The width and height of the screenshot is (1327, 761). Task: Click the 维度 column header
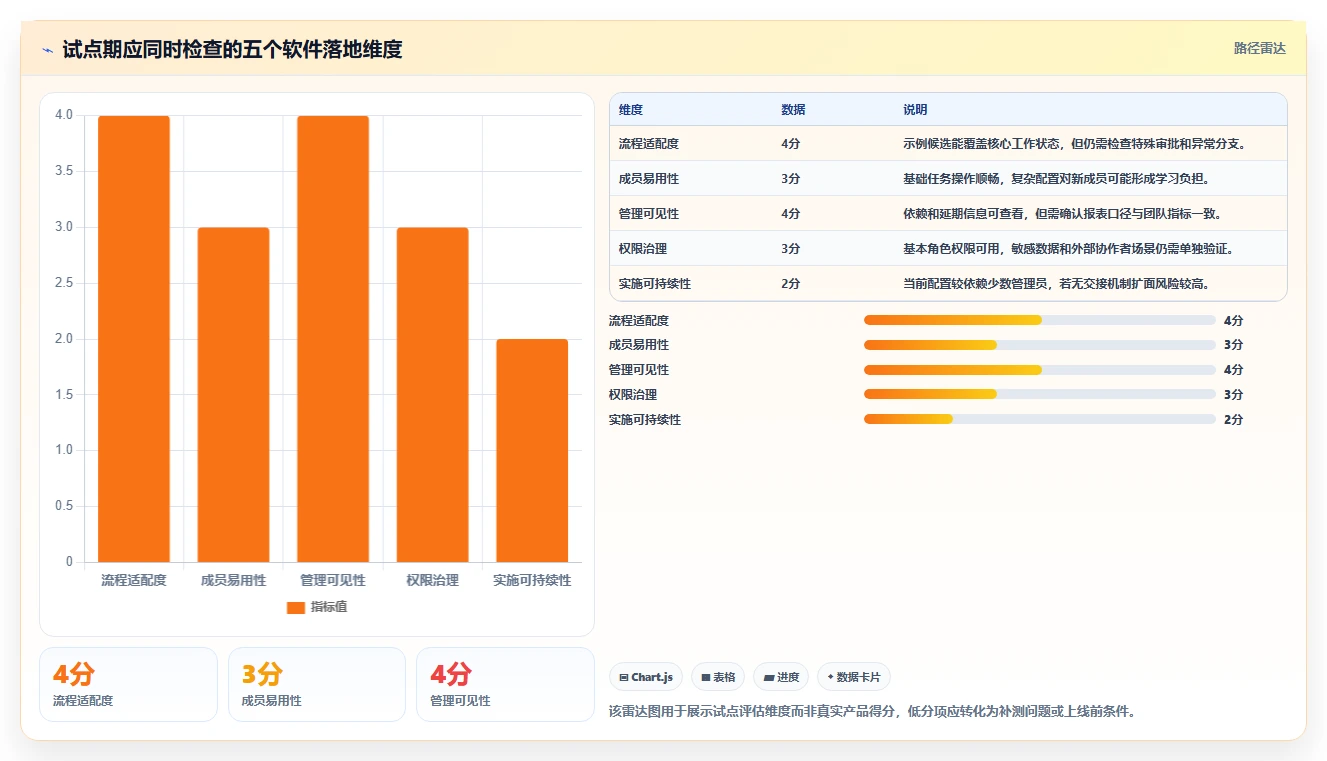(631, 110)
